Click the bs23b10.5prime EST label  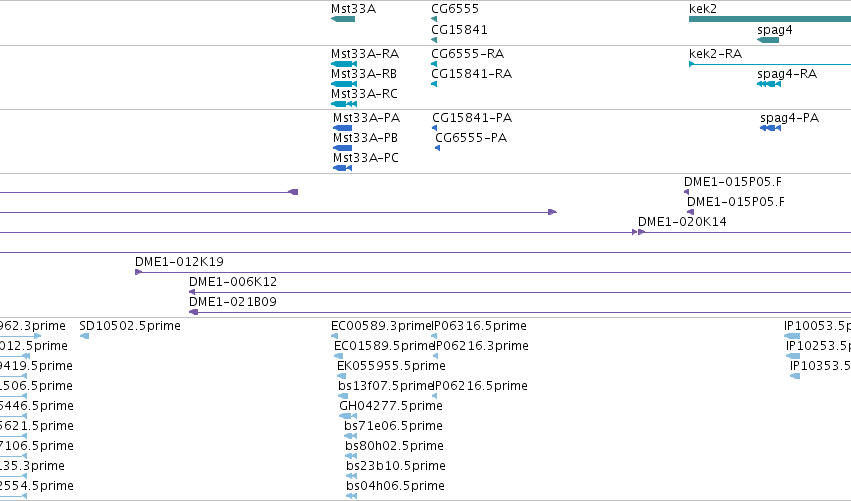pyautogui.click(x=396, y=466)
